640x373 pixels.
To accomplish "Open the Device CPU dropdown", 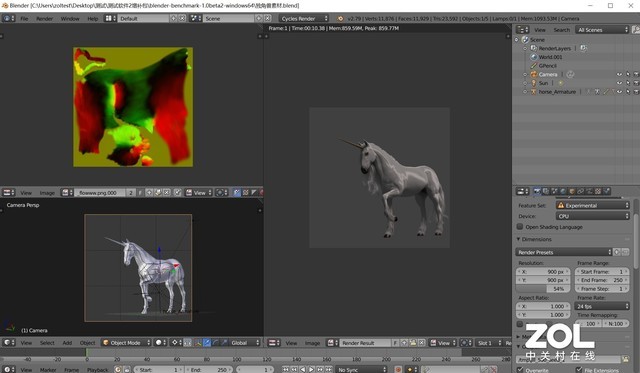I will click(593, 216).
